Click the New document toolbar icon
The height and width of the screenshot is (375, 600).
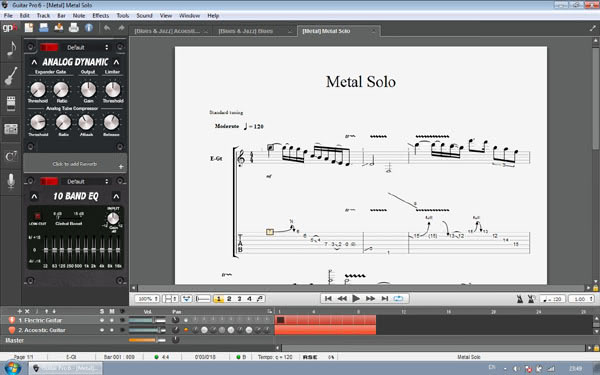(29, 28)
